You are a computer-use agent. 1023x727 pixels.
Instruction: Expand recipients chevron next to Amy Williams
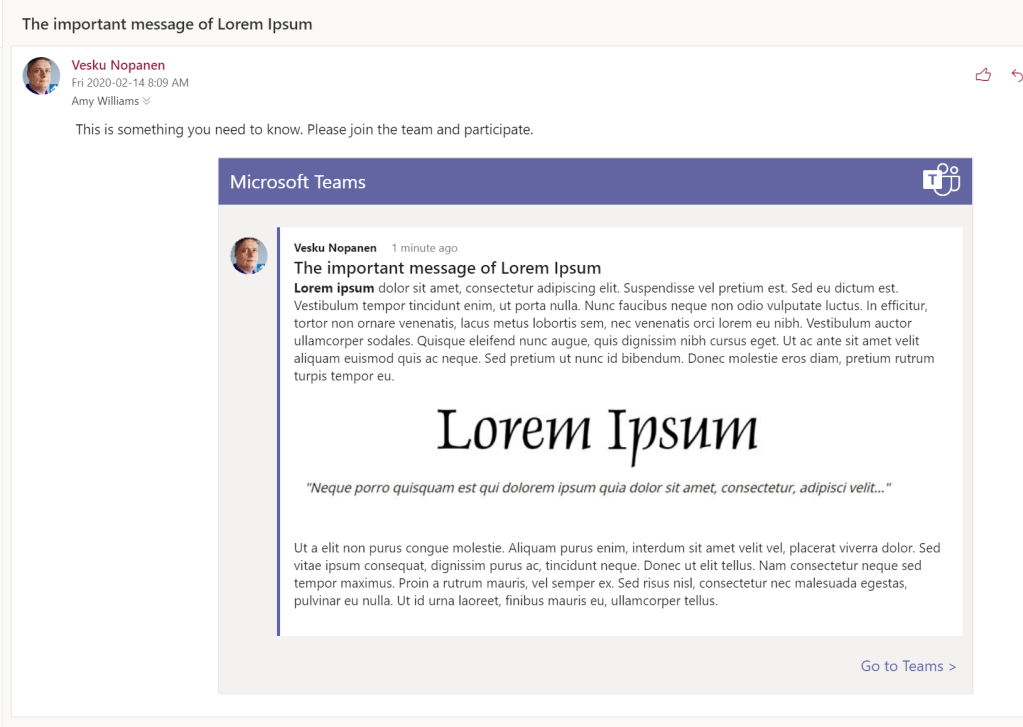pos(147,101)
